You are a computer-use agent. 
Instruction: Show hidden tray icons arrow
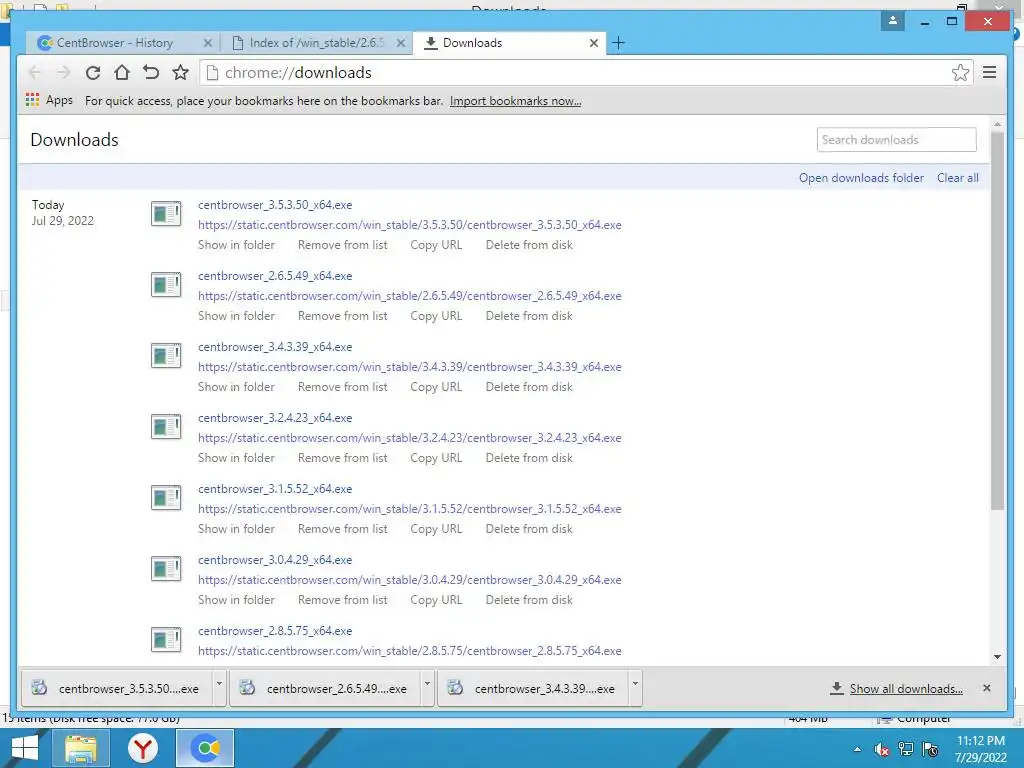pos(857,750)
